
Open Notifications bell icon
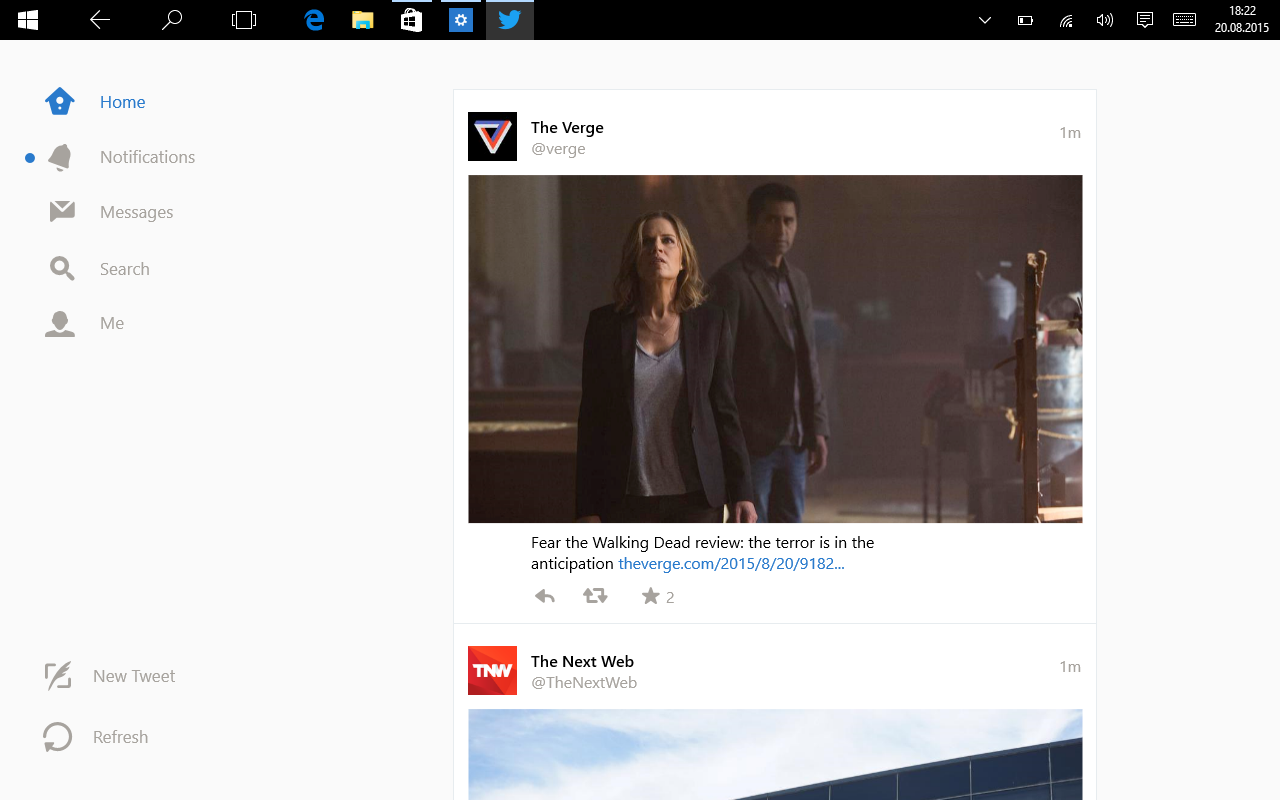(x=60, y=157)
